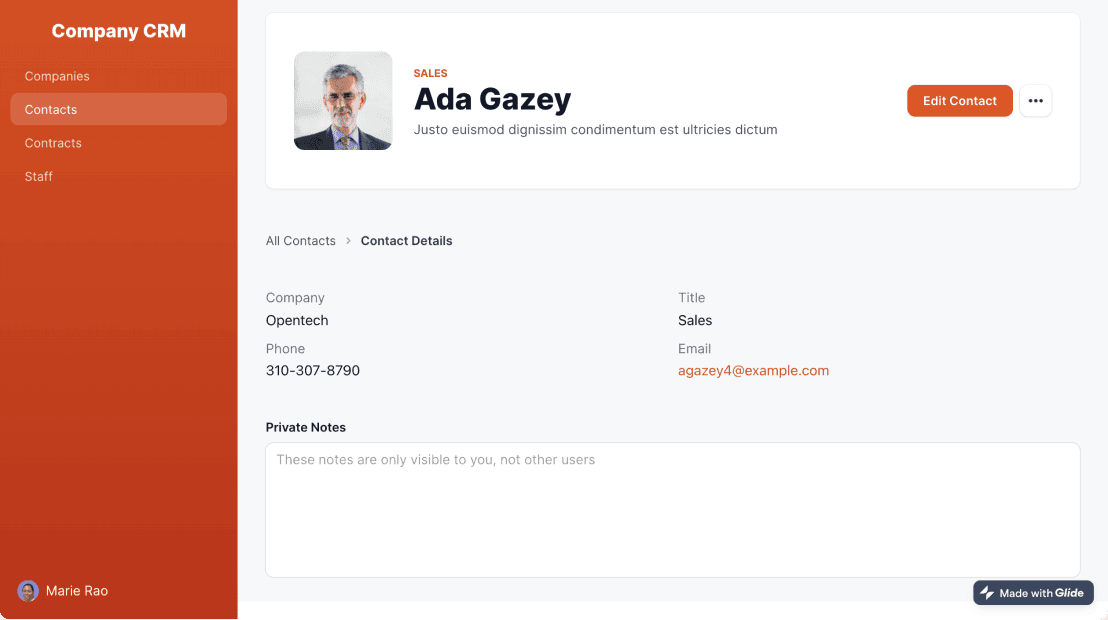
Task: Click Marie Rao's user avatar icon
Action: pos(28,591)
